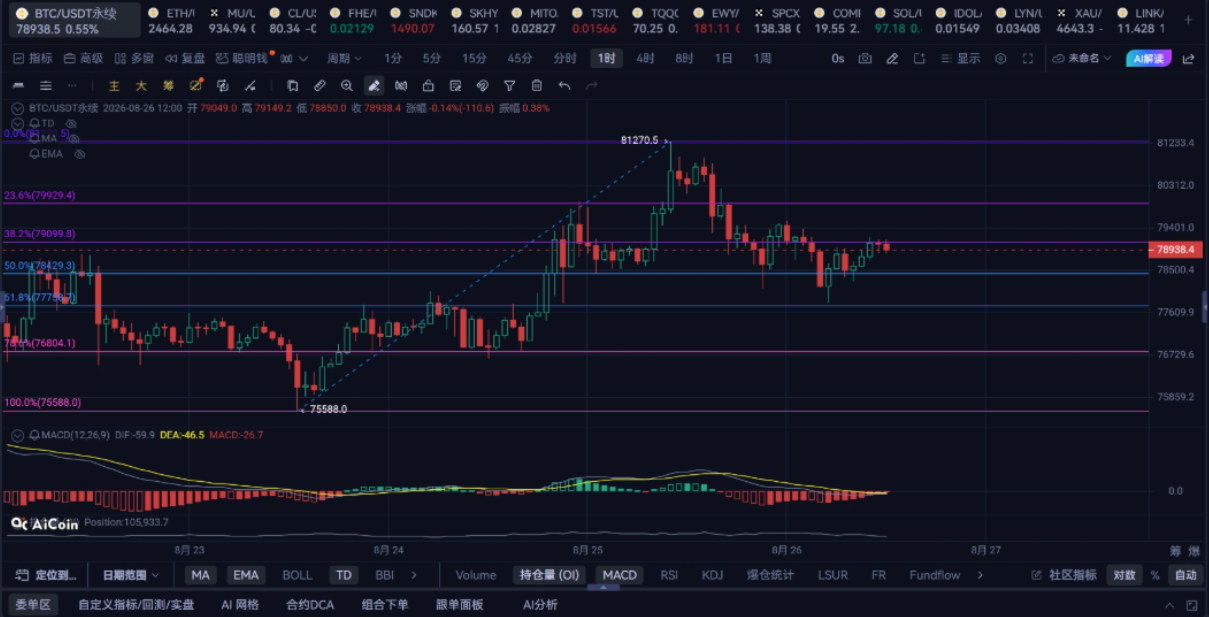
Task: Start 复盘 replay mode
Action: (185, 59)
